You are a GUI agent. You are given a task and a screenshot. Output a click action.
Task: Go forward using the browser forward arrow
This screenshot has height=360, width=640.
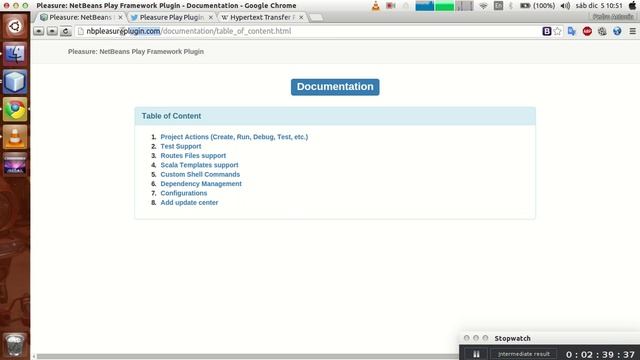pos(52,31)
